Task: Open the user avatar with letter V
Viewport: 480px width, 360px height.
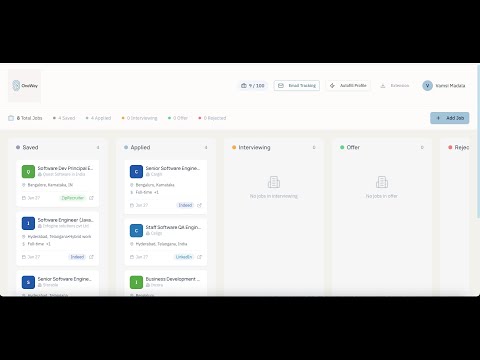Action: [x=427, y=86]
